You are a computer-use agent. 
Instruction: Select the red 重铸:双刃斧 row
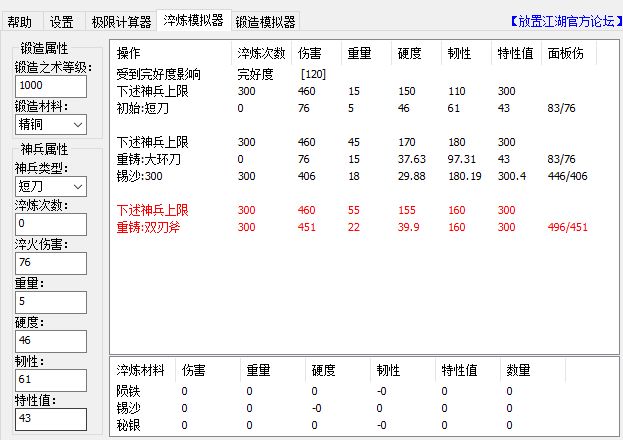click(x=354, y=227)
